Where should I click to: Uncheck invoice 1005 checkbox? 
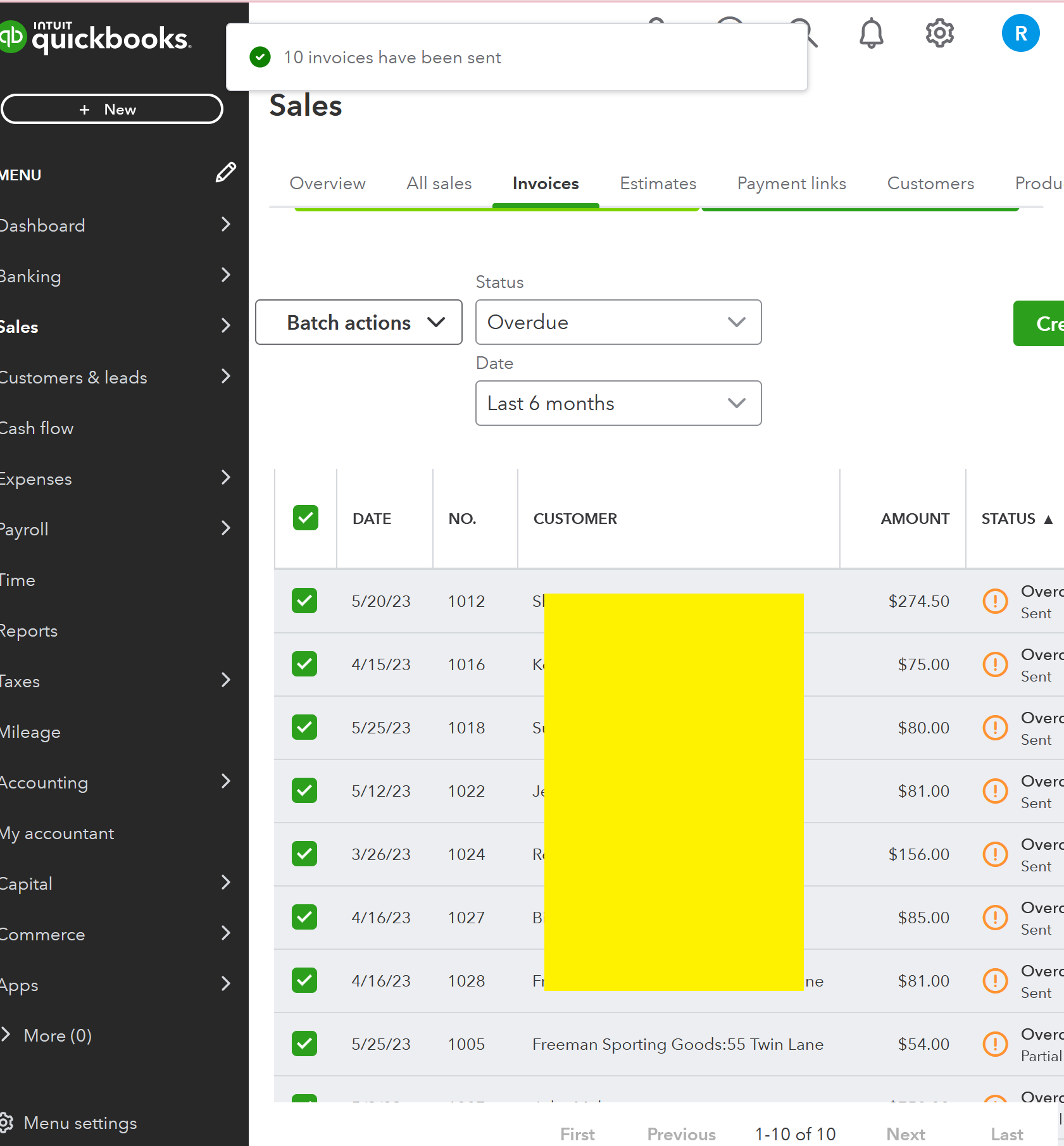[x=304, y=1043]
